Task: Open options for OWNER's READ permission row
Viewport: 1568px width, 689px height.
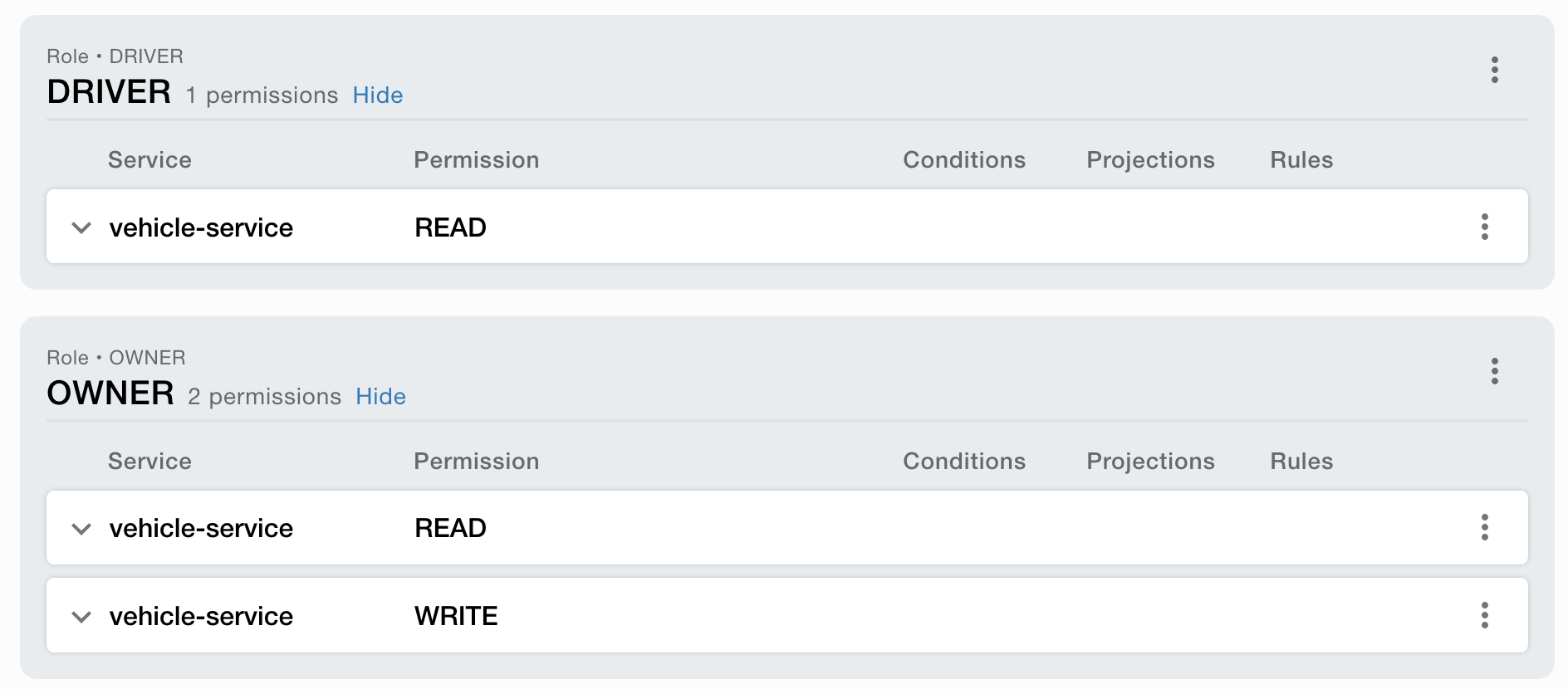Action: click(x=1484, y=528)
